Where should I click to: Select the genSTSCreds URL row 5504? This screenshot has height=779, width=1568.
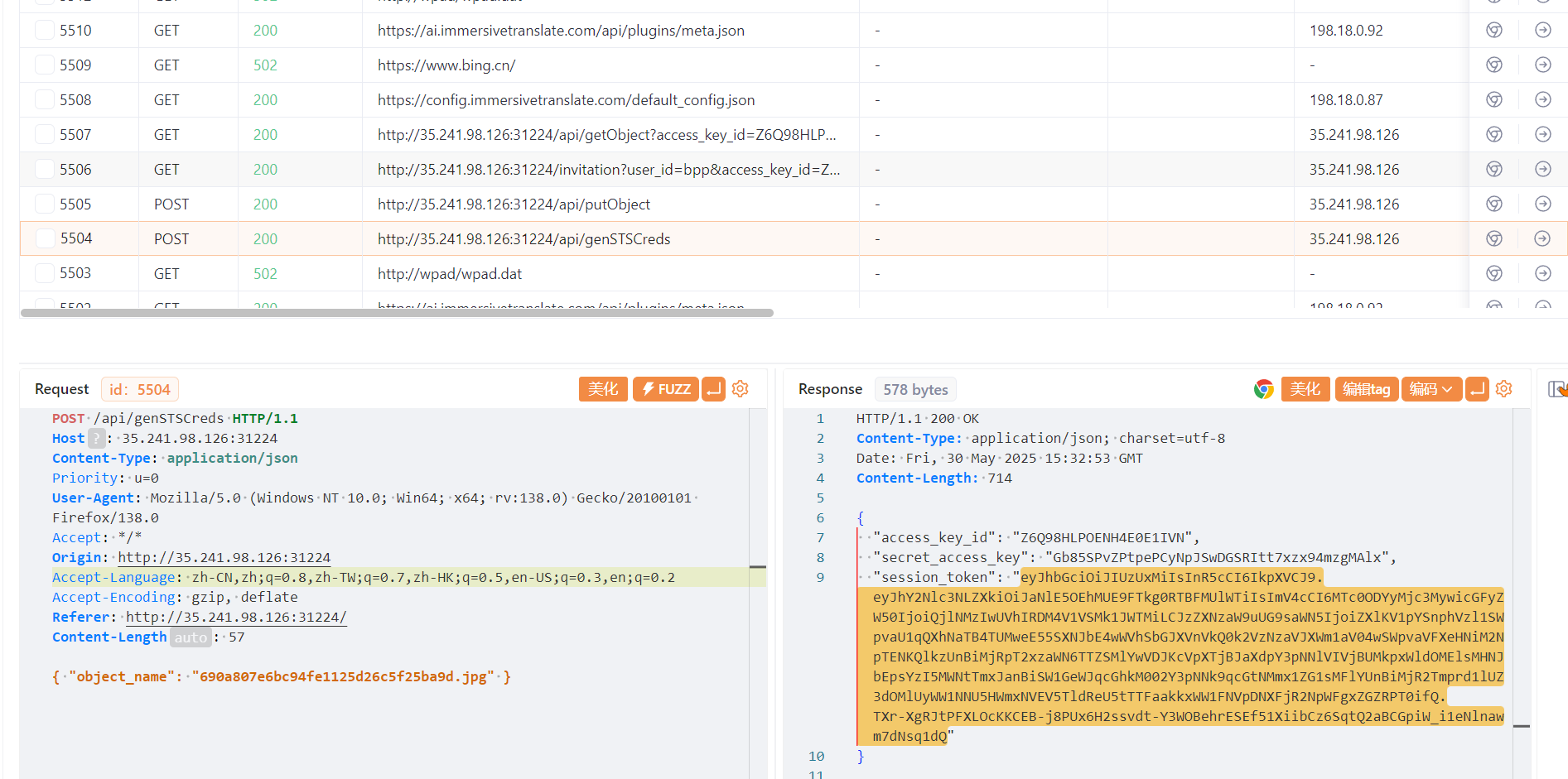coord(523,239)
